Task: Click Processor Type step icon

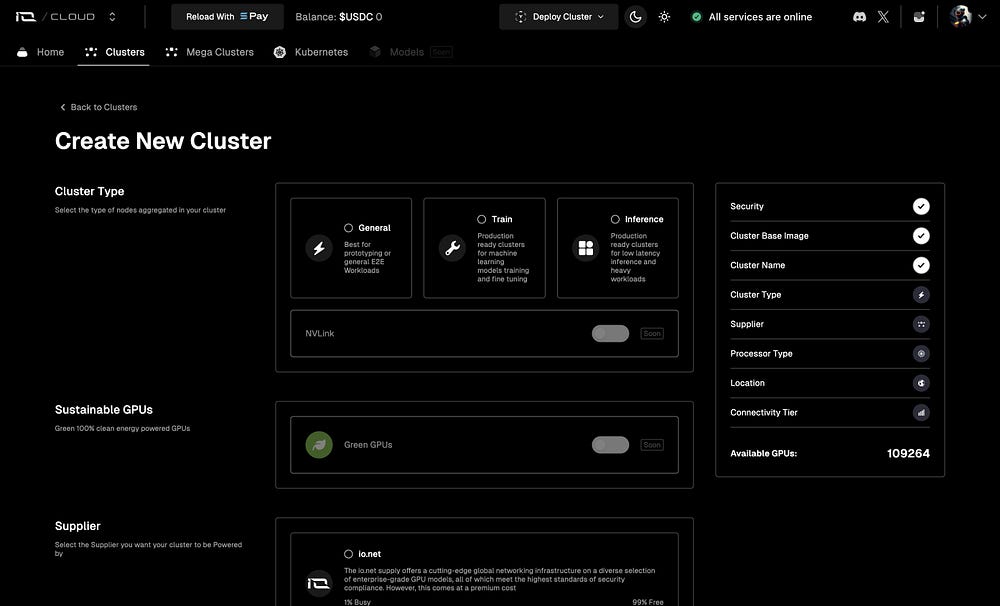Action: [x=921, y=353]
